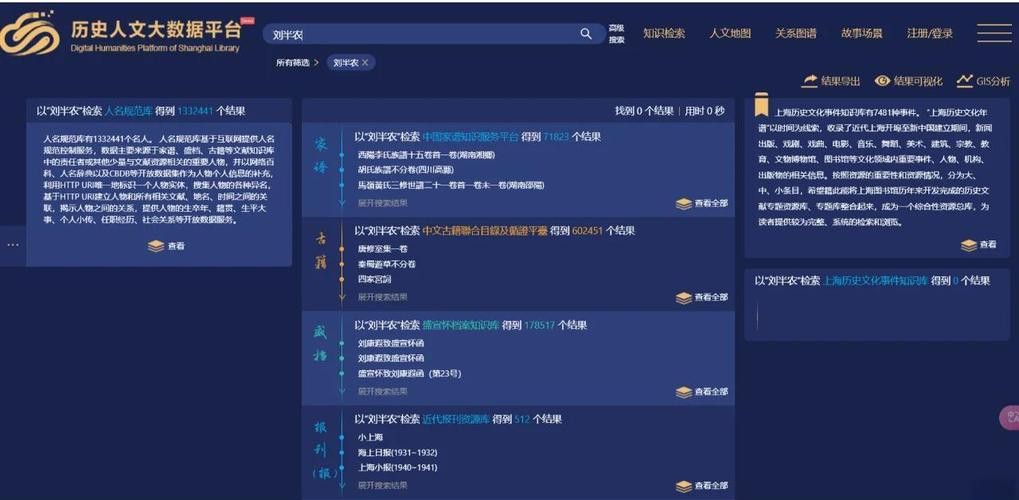Open result 小上海
Viewport: 1019px width, 500px height.
(x=370, y=438)
